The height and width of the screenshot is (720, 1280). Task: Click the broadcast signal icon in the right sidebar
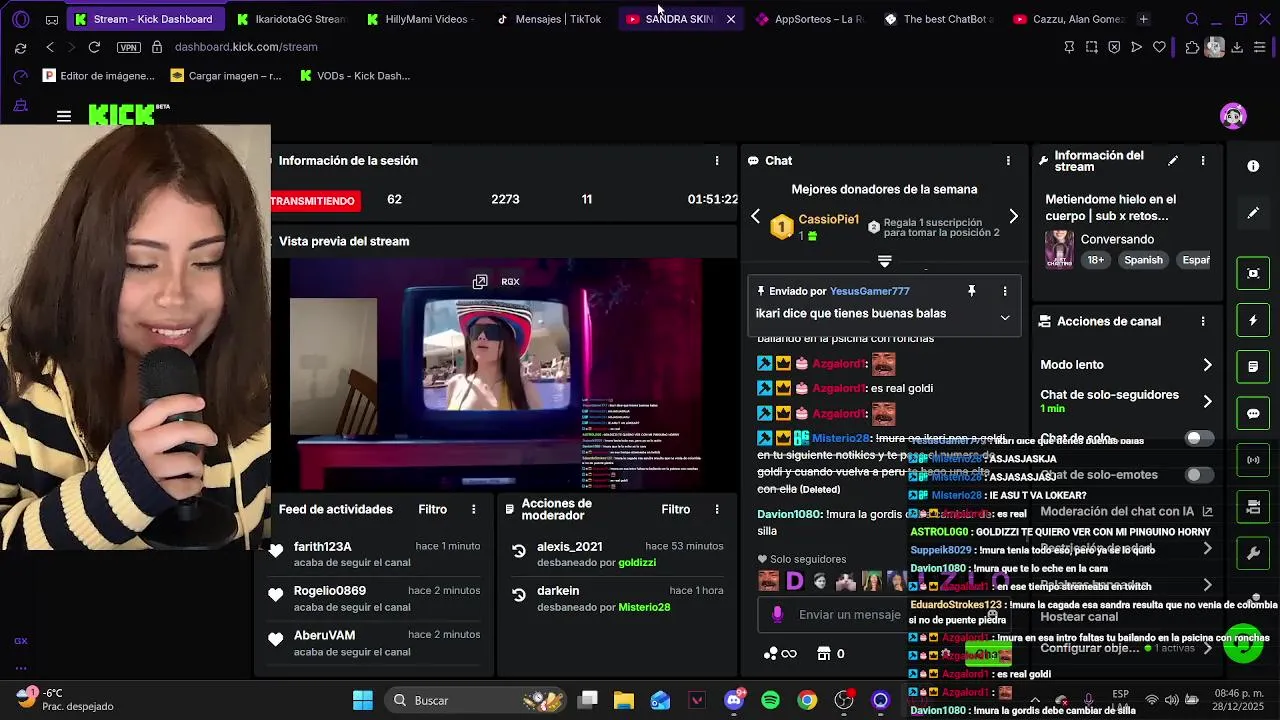(1253, 460)
